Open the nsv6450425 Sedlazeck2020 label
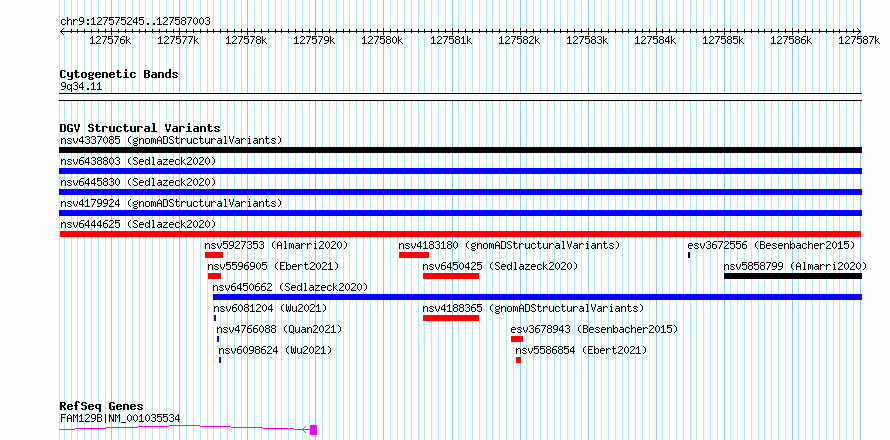The height and width of the screenshot is (440, 890). (500, 266)
